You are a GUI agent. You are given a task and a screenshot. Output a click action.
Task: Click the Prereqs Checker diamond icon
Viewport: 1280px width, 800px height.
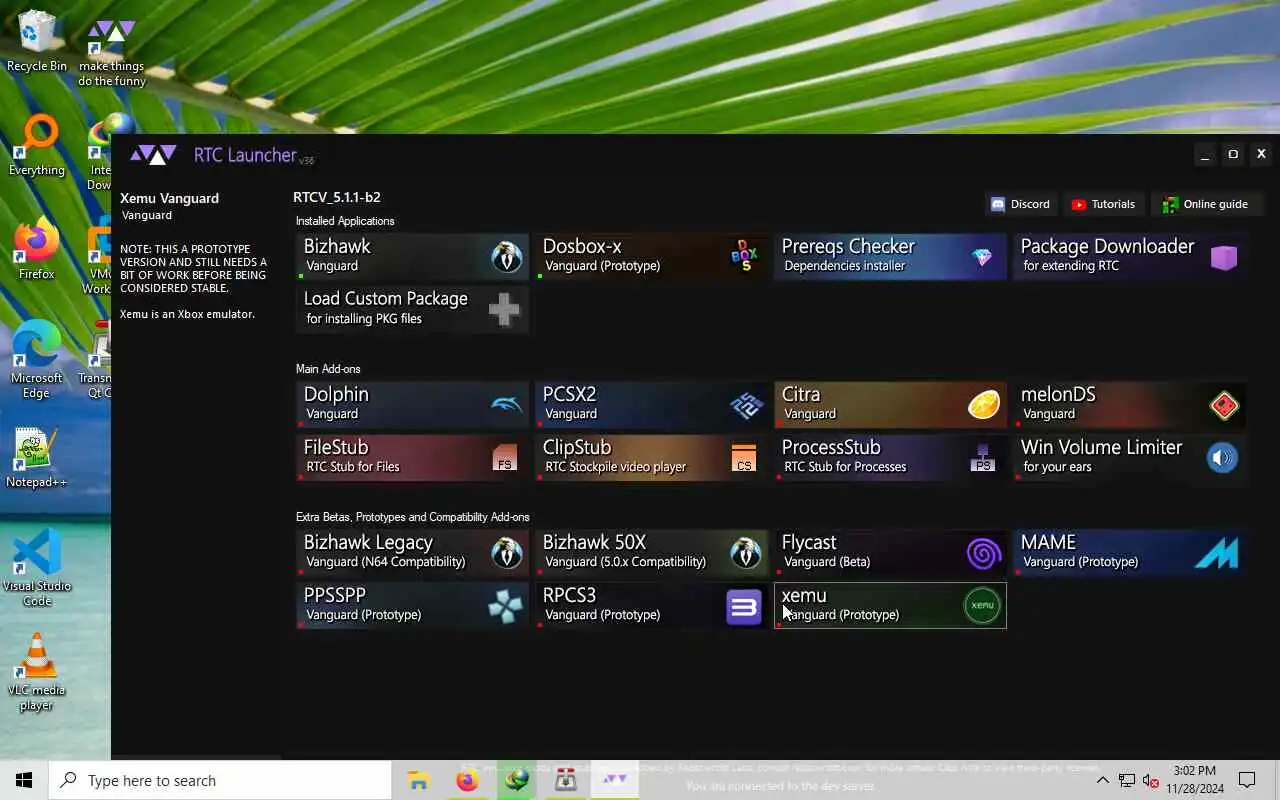pyautogui.click(x=982, y=257)
